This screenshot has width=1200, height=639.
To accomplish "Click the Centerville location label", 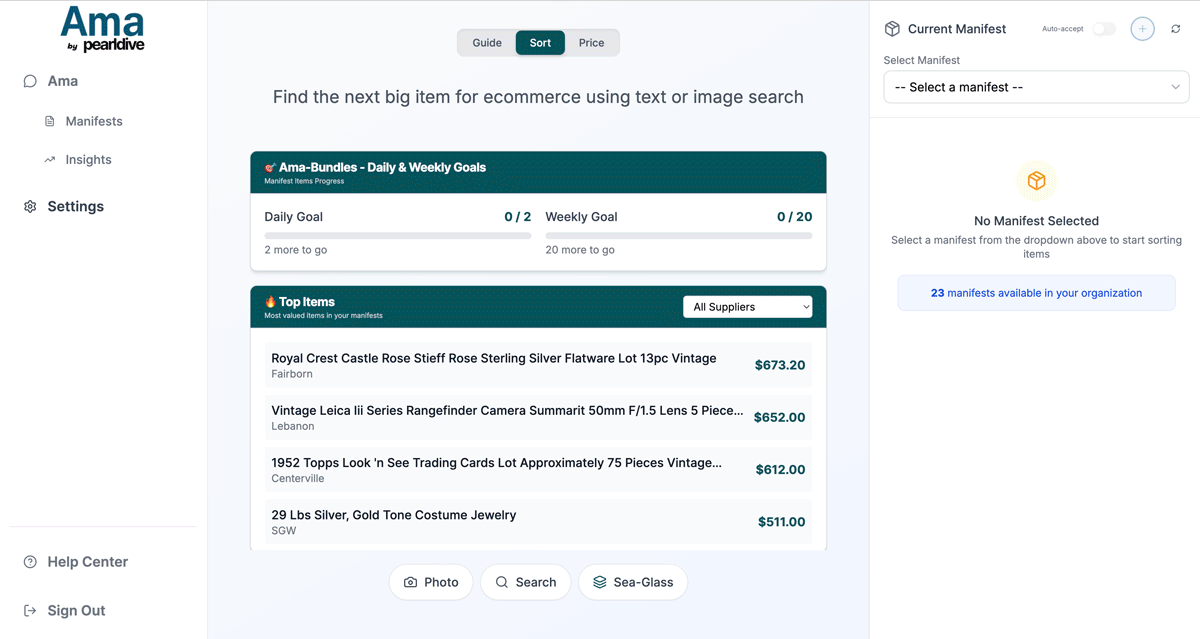I will pyautogui.click(x=298, y=478).
